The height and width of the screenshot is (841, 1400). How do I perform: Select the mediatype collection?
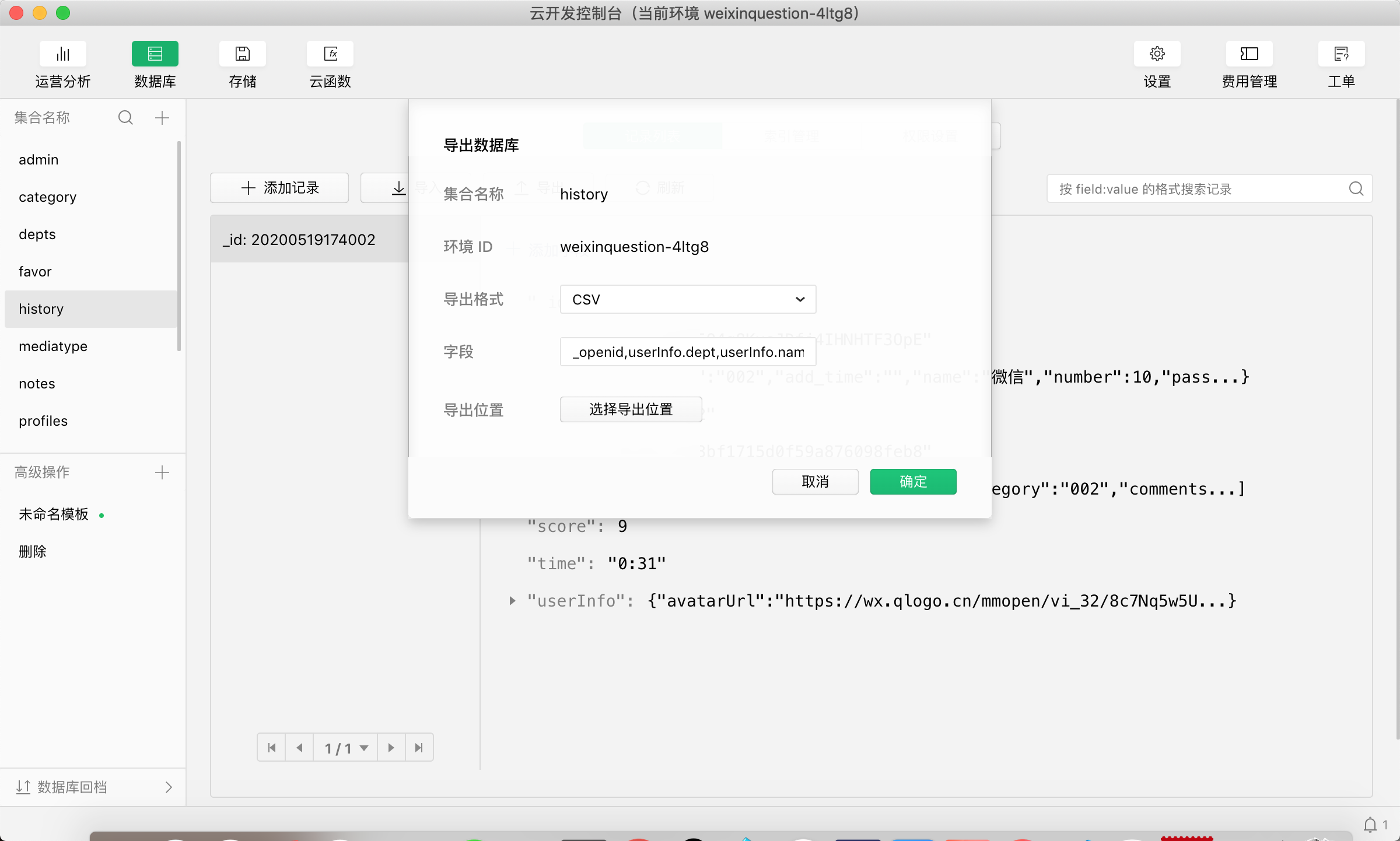[53, 346]
